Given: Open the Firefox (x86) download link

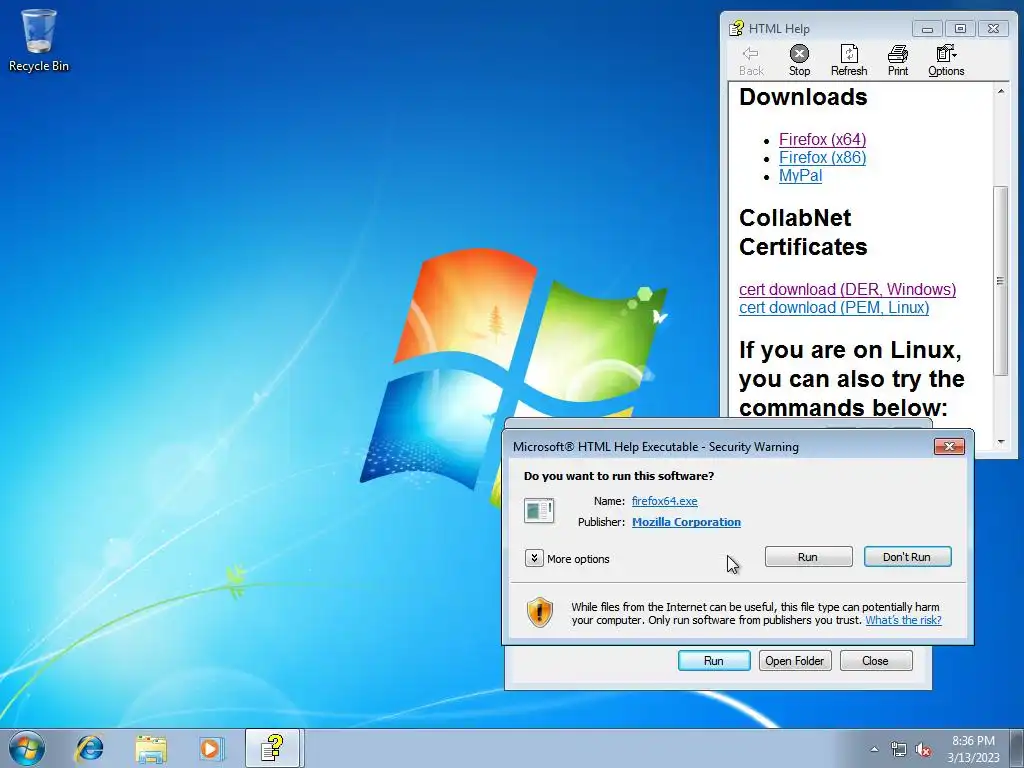Looking at the screenshot, I should 822,157.
